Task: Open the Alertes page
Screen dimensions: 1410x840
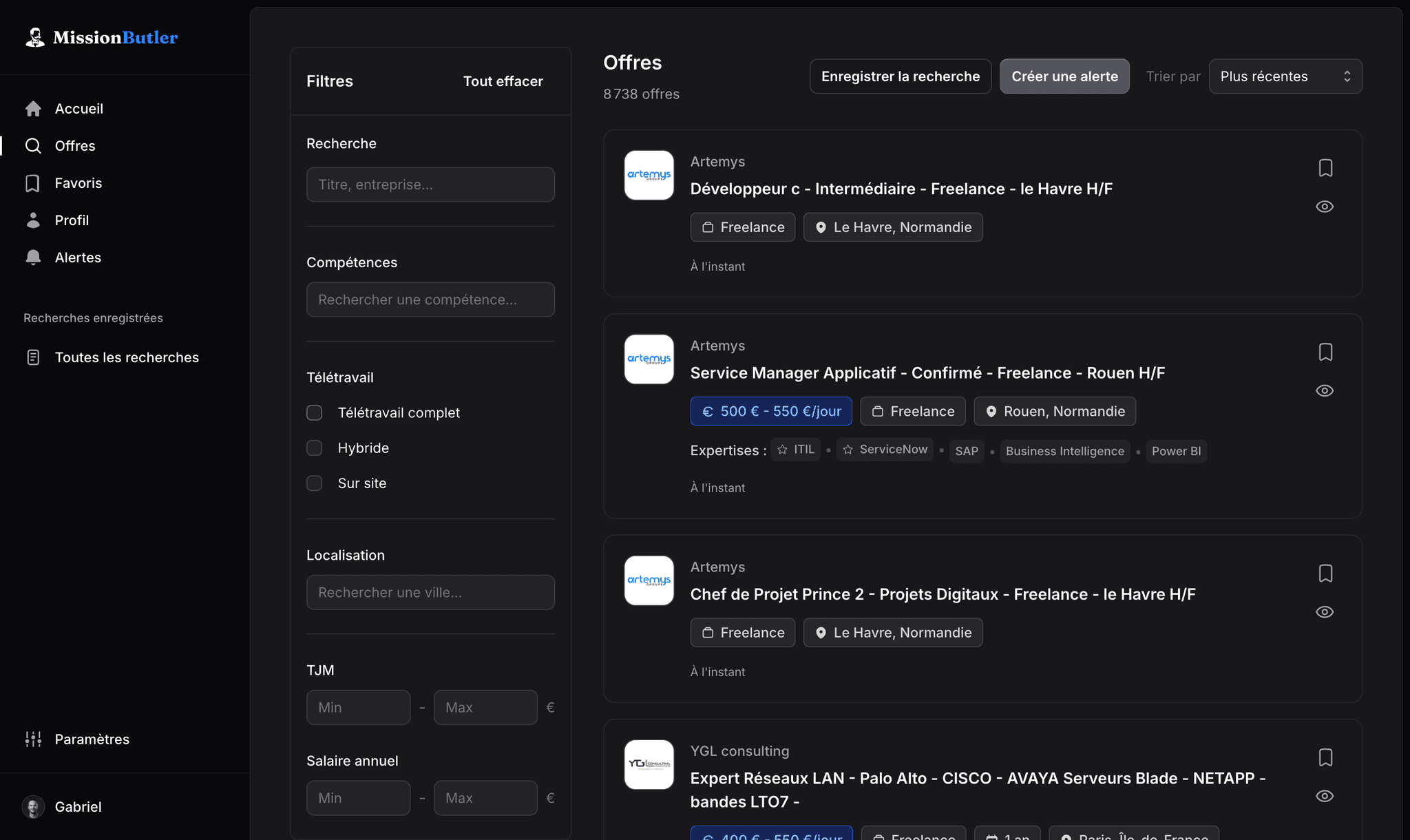Action: [78, 258]
